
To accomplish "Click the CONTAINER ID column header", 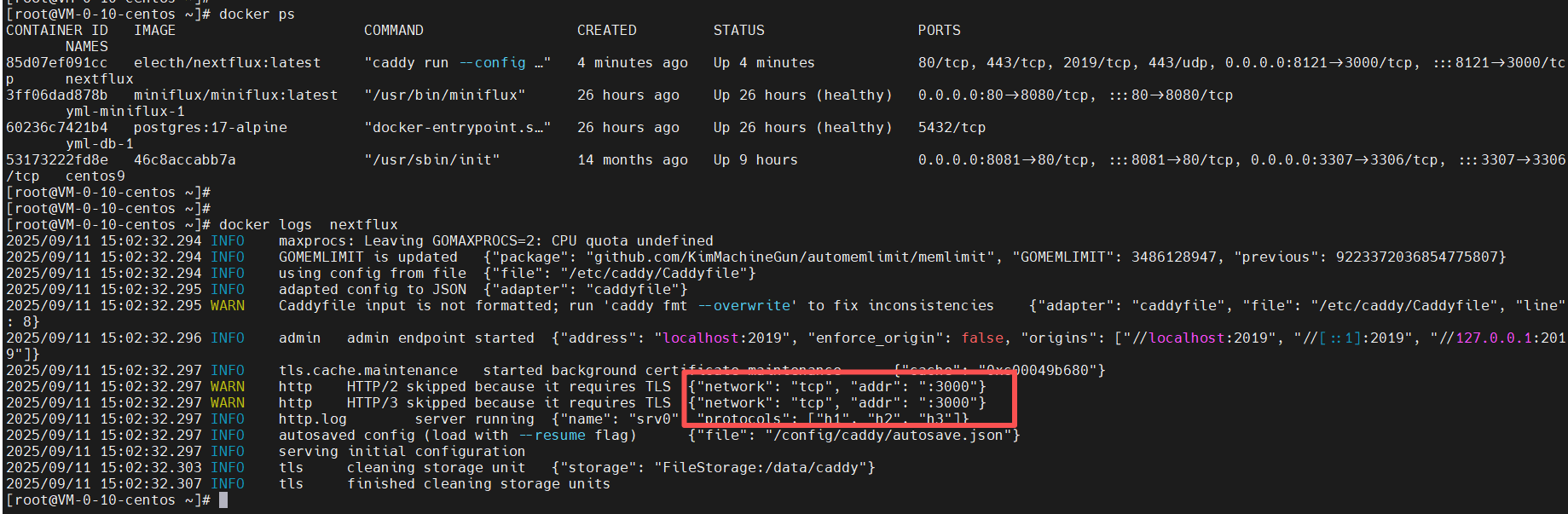I will pos(56,31).
